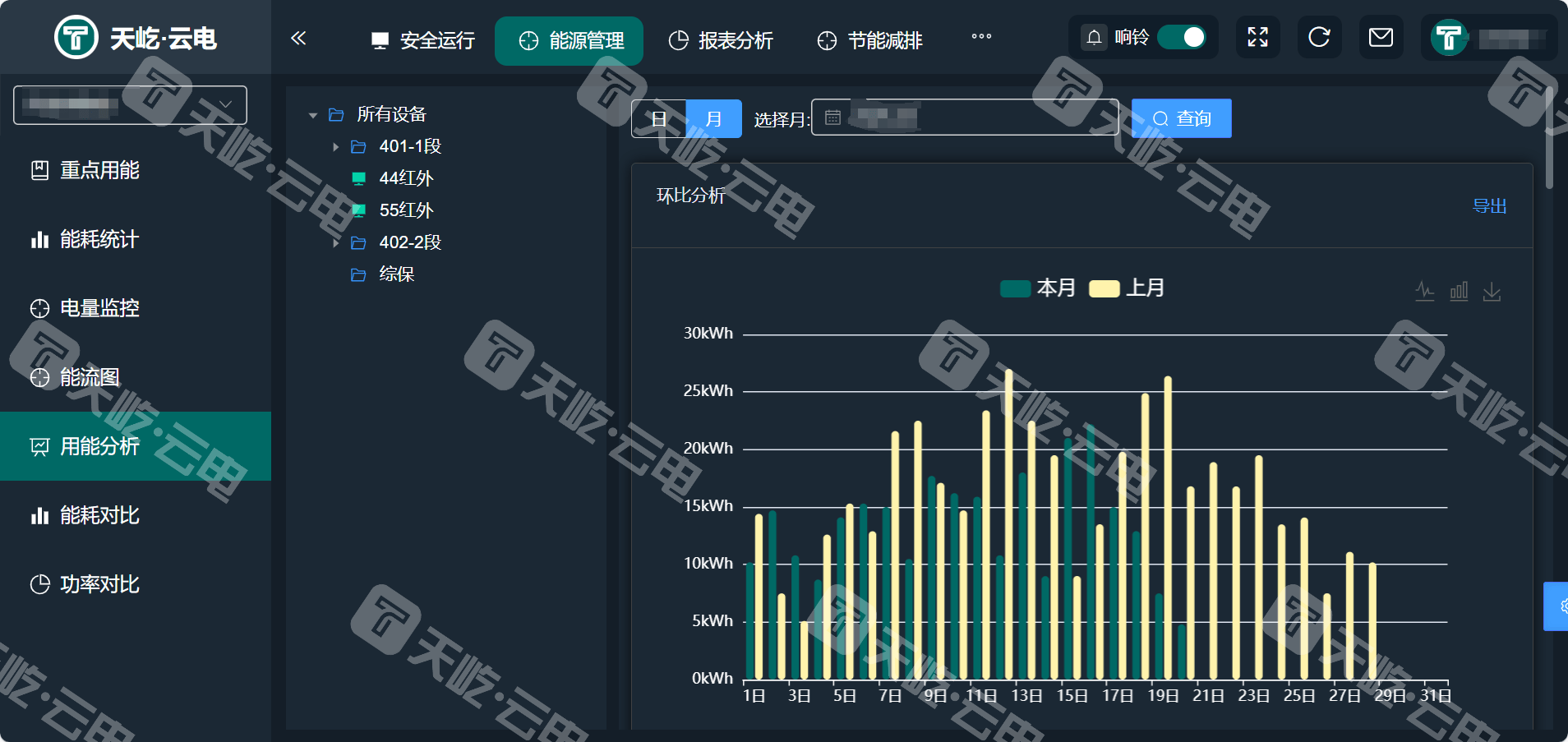Open 功率对比 sidebar item
Screen dimensions: 1568x742
[x=136, y=584]
